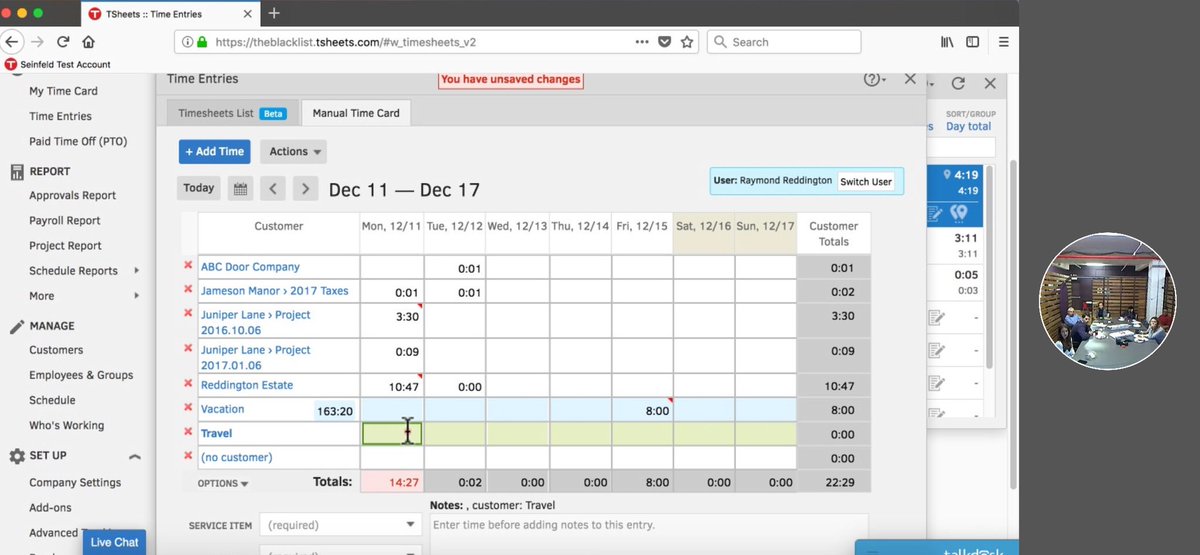Reload the browser page
This screenshot has width=1200, height=555.
pos(63,42)
